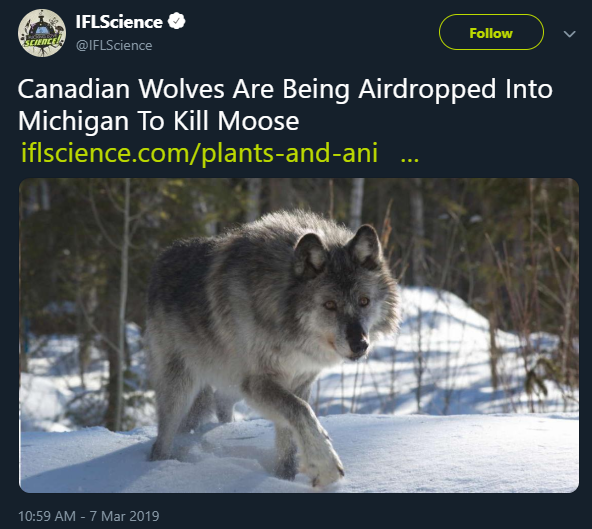This screenshot has width=592, height=529.
Task: Click the 7 Mar 2019 date text
Action: coord(124,516)
